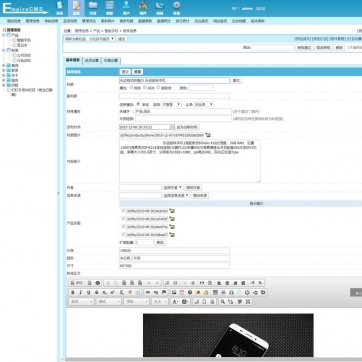Click the 重置 button in the form header
This screenshot has width=362, height=362.
(137, 72)
